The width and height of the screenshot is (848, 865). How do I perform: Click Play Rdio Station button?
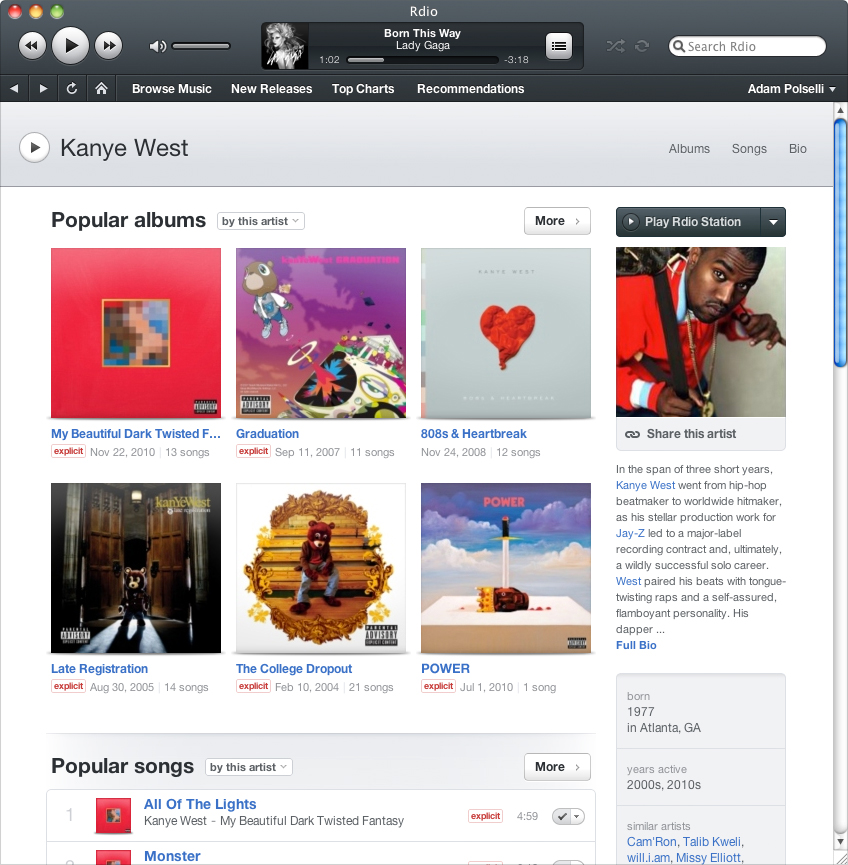pos(688,222)
